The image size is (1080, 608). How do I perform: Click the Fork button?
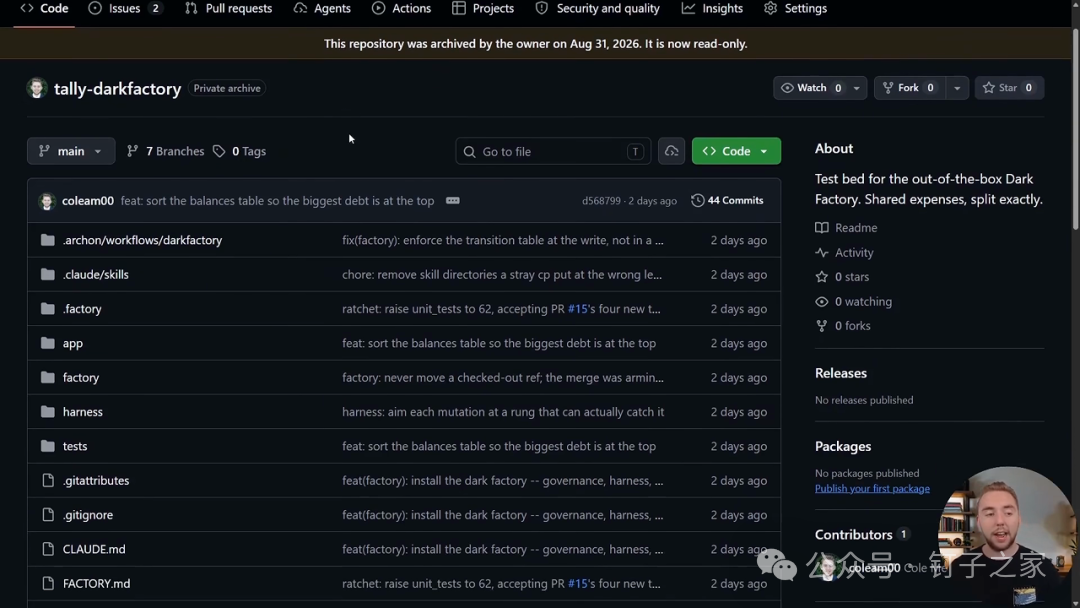[910, 87]
